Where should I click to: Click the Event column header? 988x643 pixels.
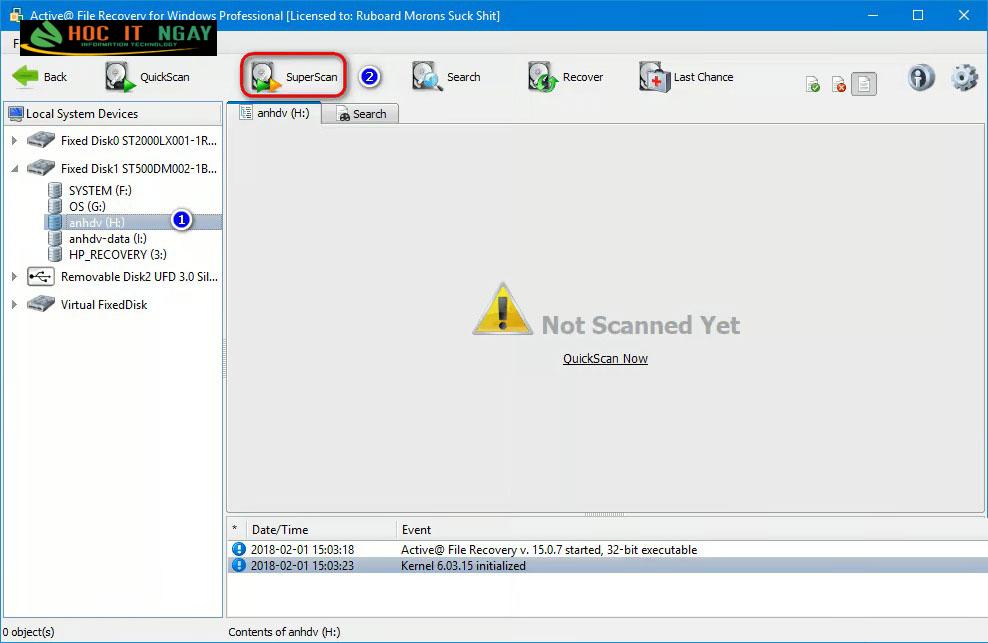690,530
